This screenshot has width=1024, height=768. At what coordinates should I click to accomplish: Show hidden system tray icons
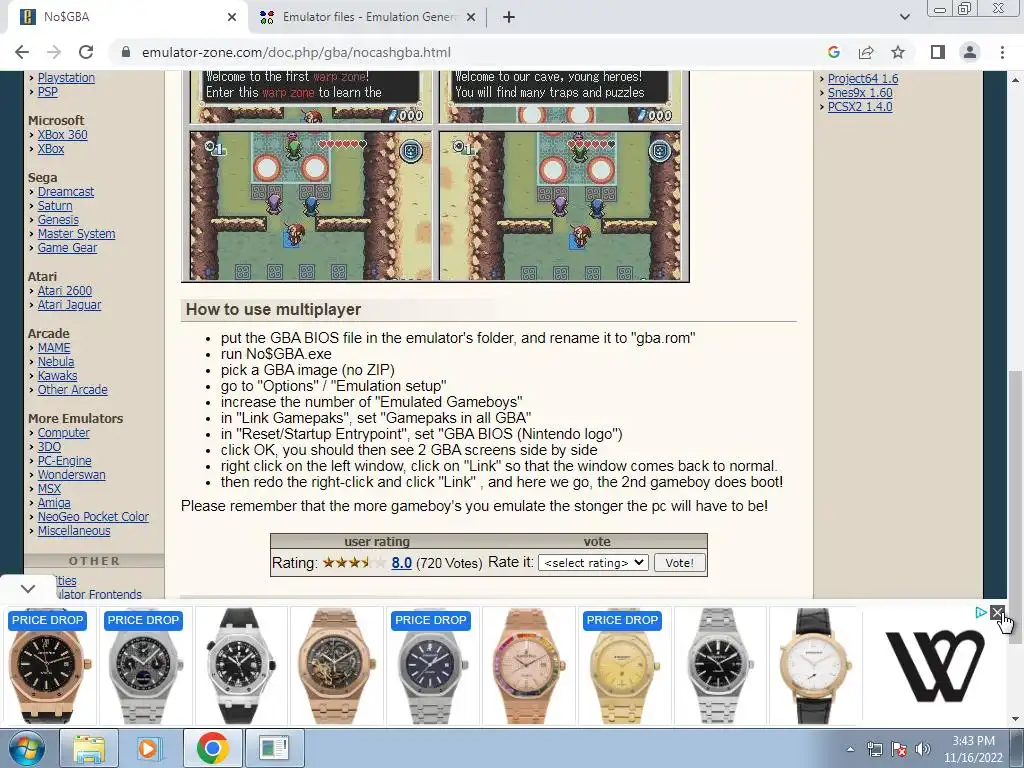tap(850, 749)
